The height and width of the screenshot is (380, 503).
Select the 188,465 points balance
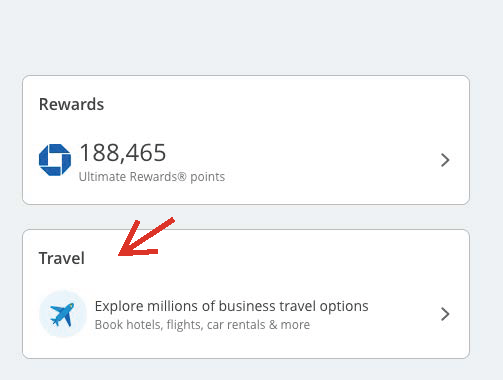[x=123, y=153]
